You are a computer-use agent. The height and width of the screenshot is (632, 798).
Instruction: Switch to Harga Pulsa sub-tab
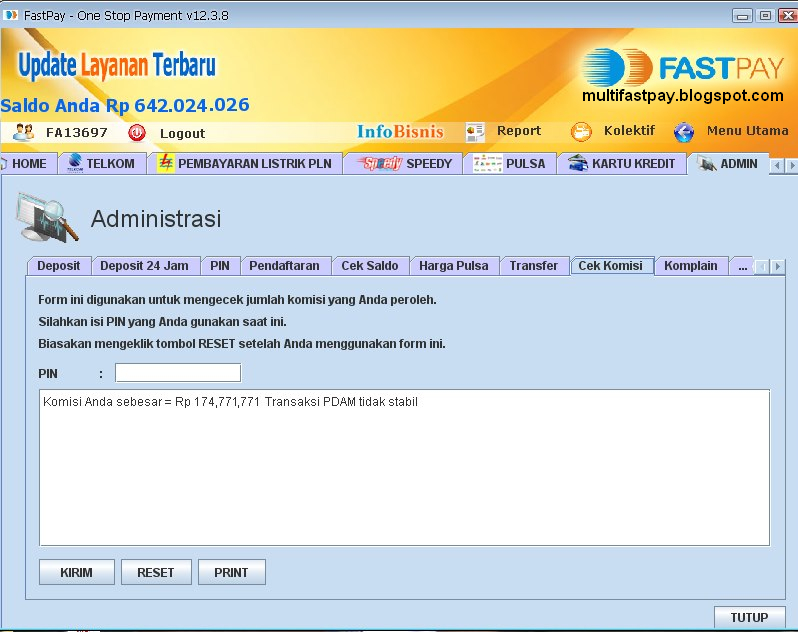click(454, 266)
